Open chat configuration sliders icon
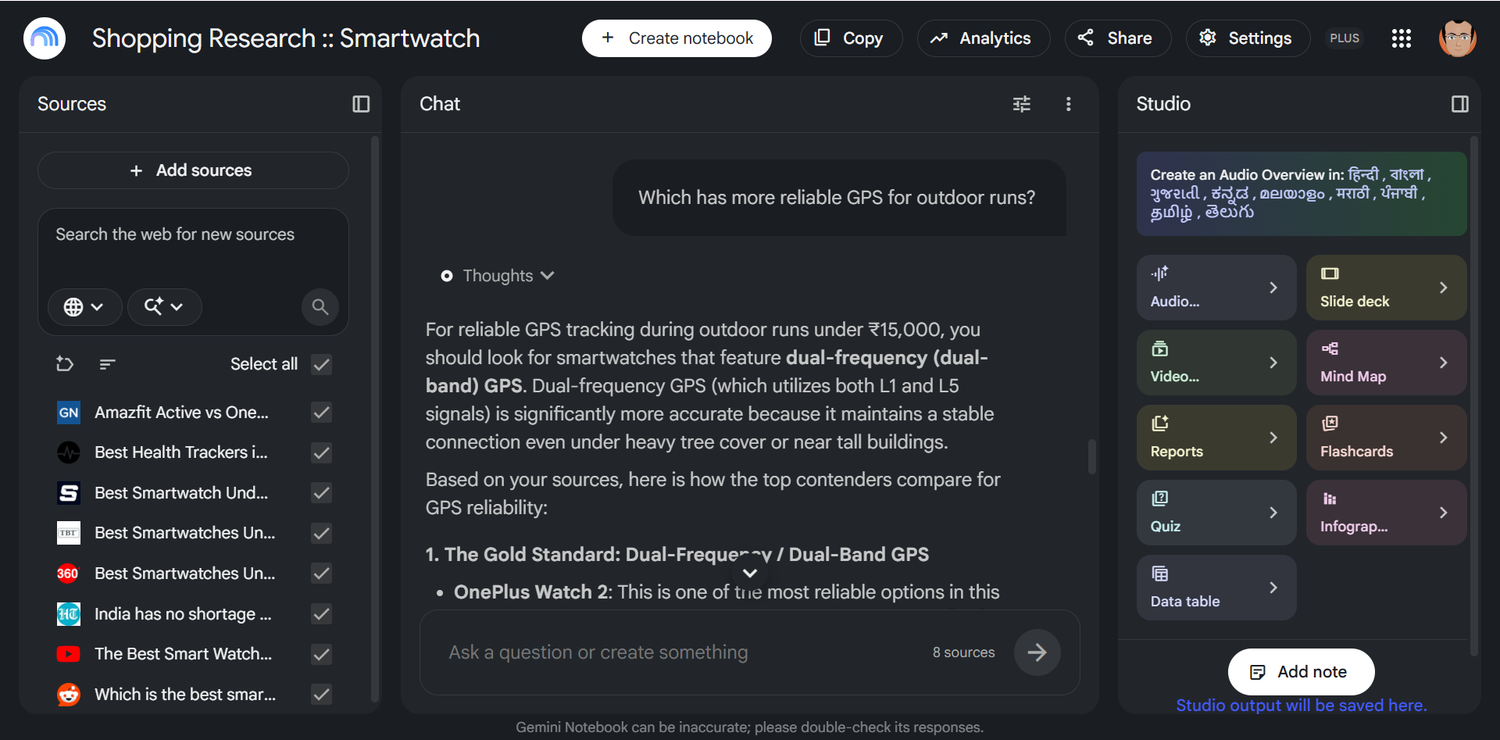The image size is (1500, 740). point(1021,104)
